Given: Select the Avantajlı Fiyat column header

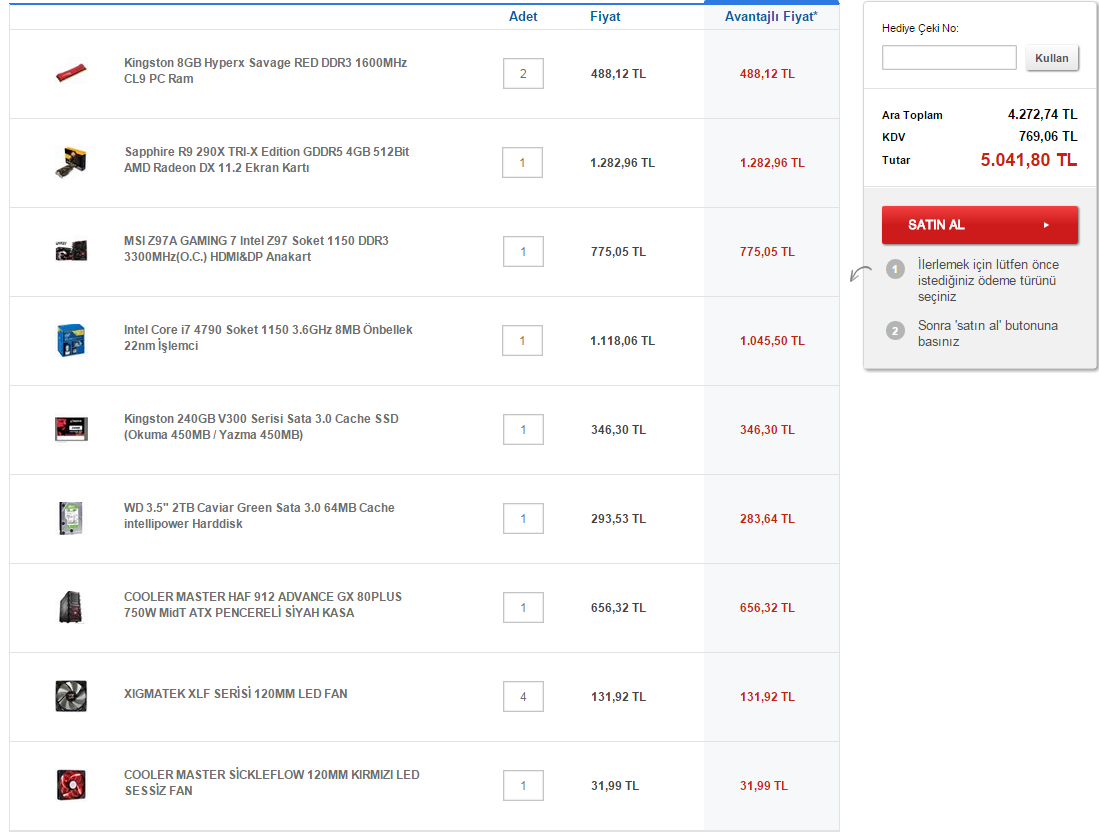Looking at the screenshot, I should tap(770, 17).
